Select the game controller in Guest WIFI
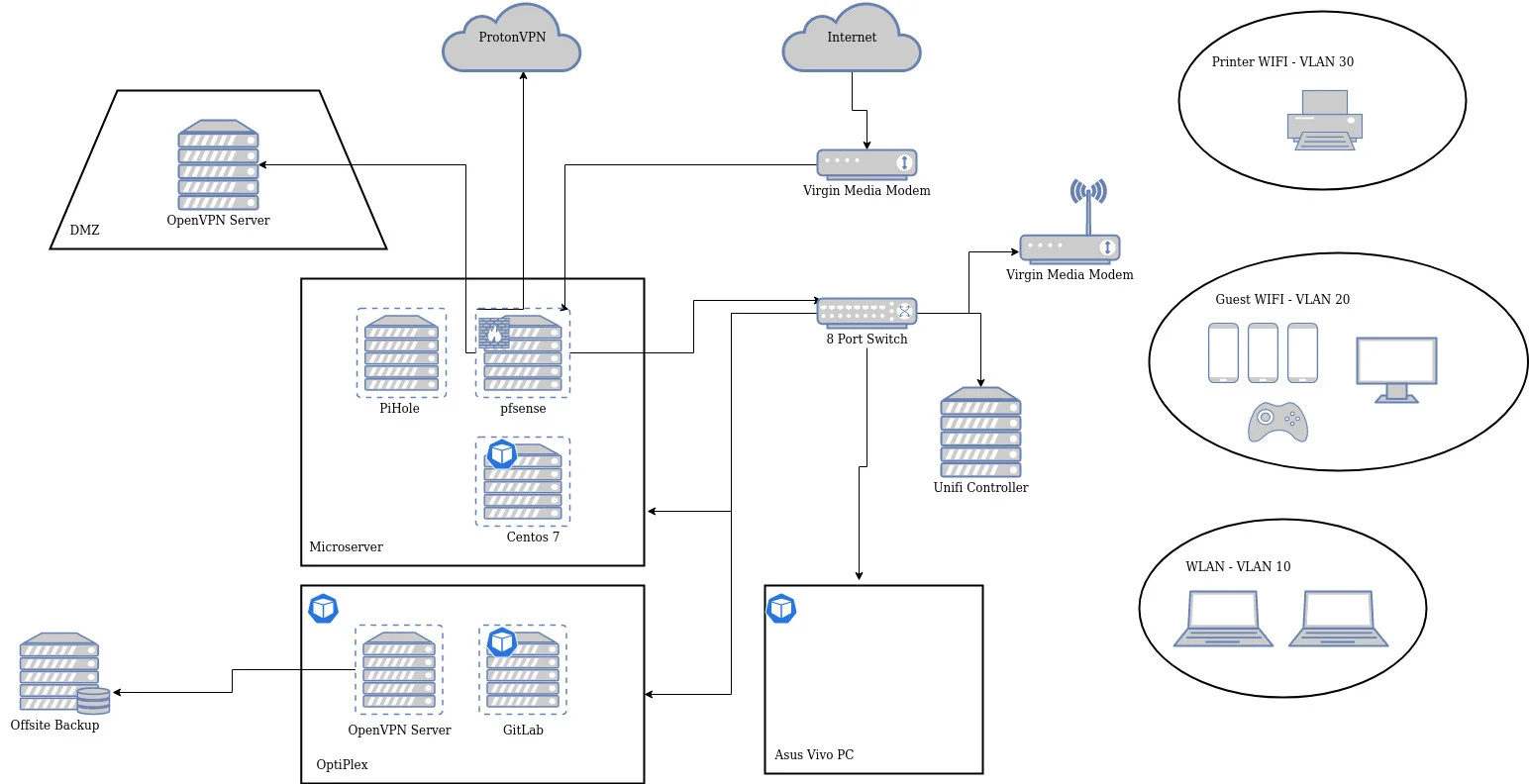Viewport: 1529px width, 784px height. (1277, 422)
